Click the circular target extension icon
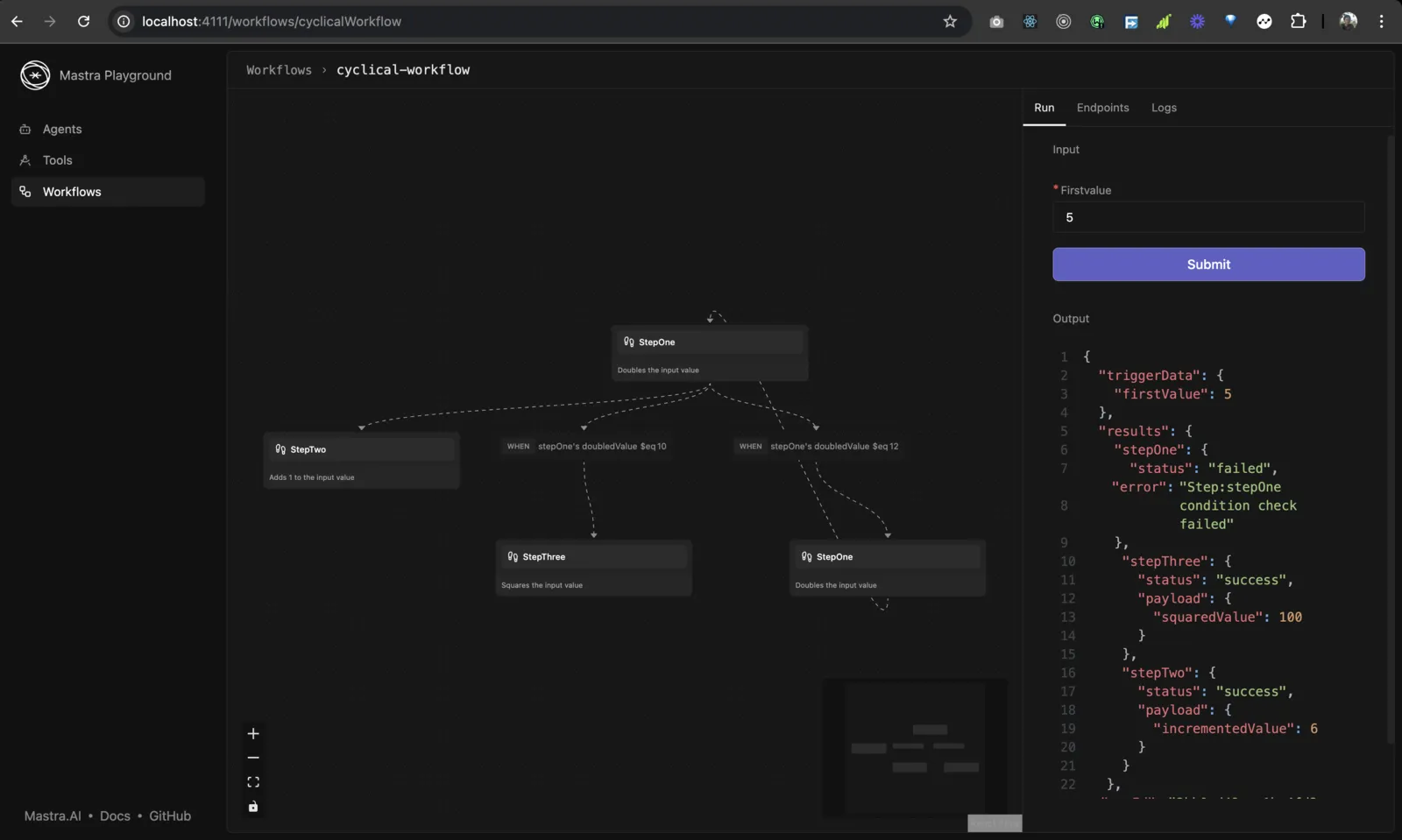The height and width of the screenshot is (840, 1402). tap(1063, 22)
